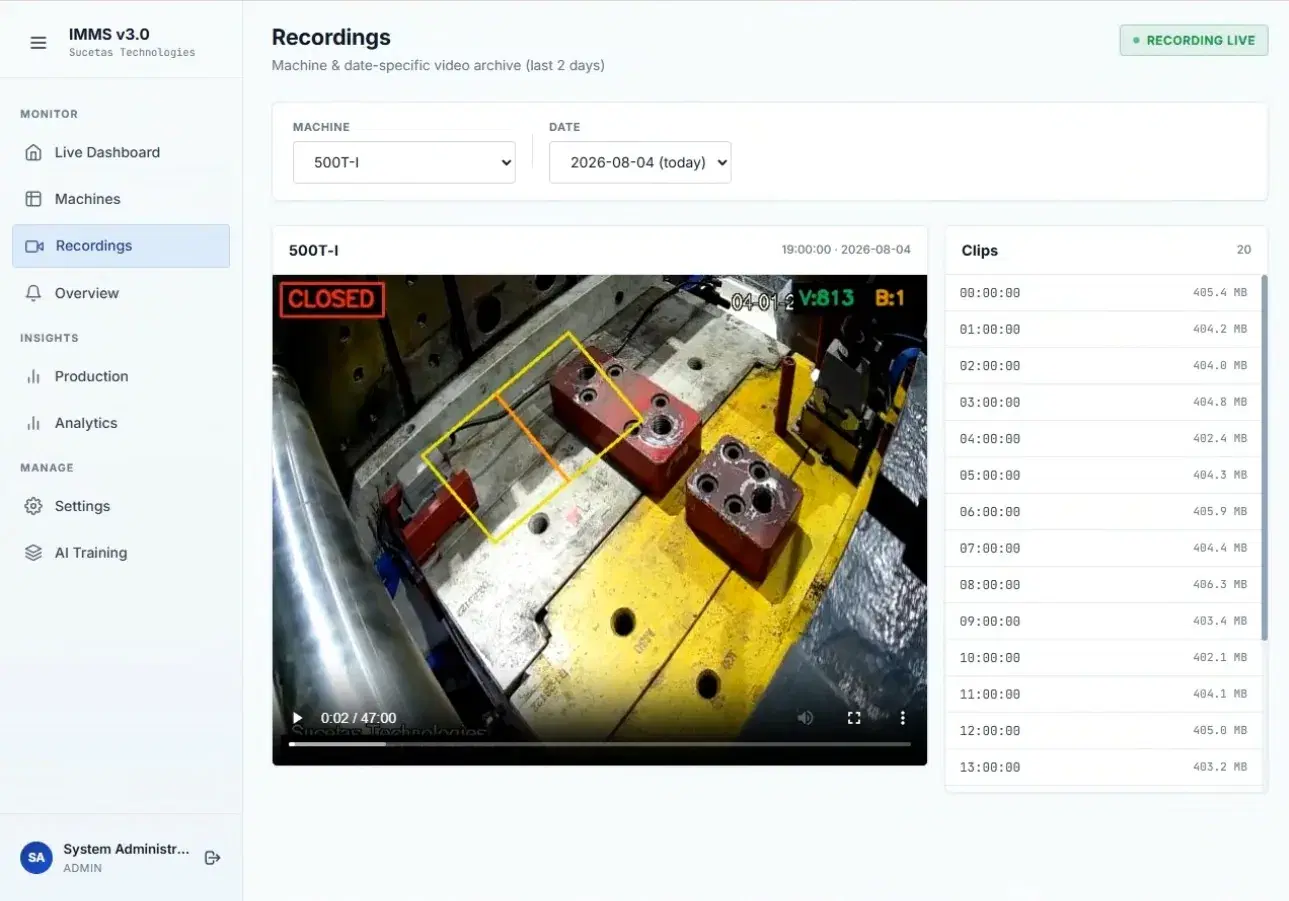The height and width of the screenshot is (901, 1289).
Task: Click the Recording Live status badge
Action: [x=1194, y=41]
